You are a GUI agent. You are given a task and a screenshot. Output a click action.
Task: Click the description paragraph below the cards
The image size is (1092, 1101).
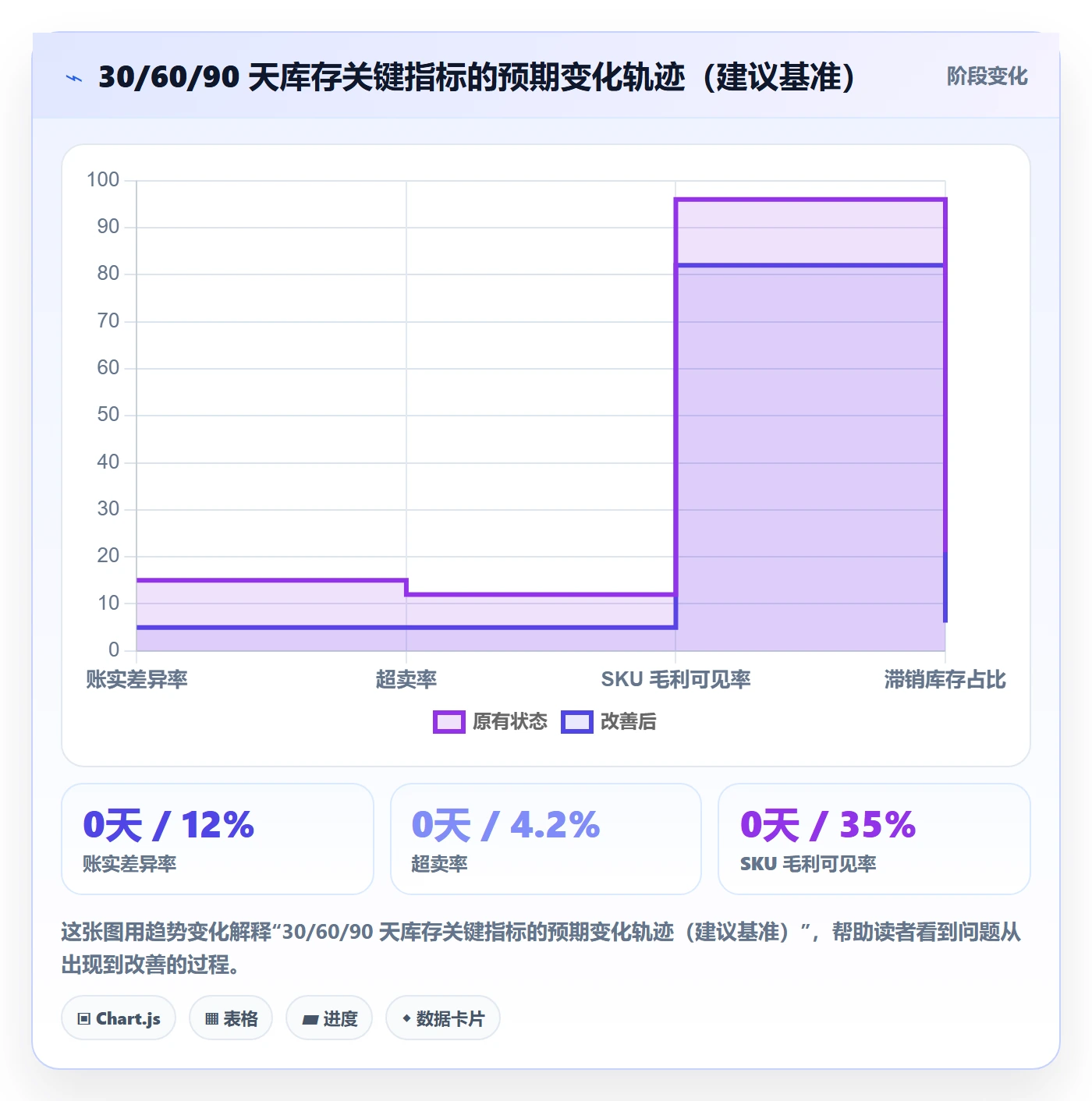click(x=541, y=948)
